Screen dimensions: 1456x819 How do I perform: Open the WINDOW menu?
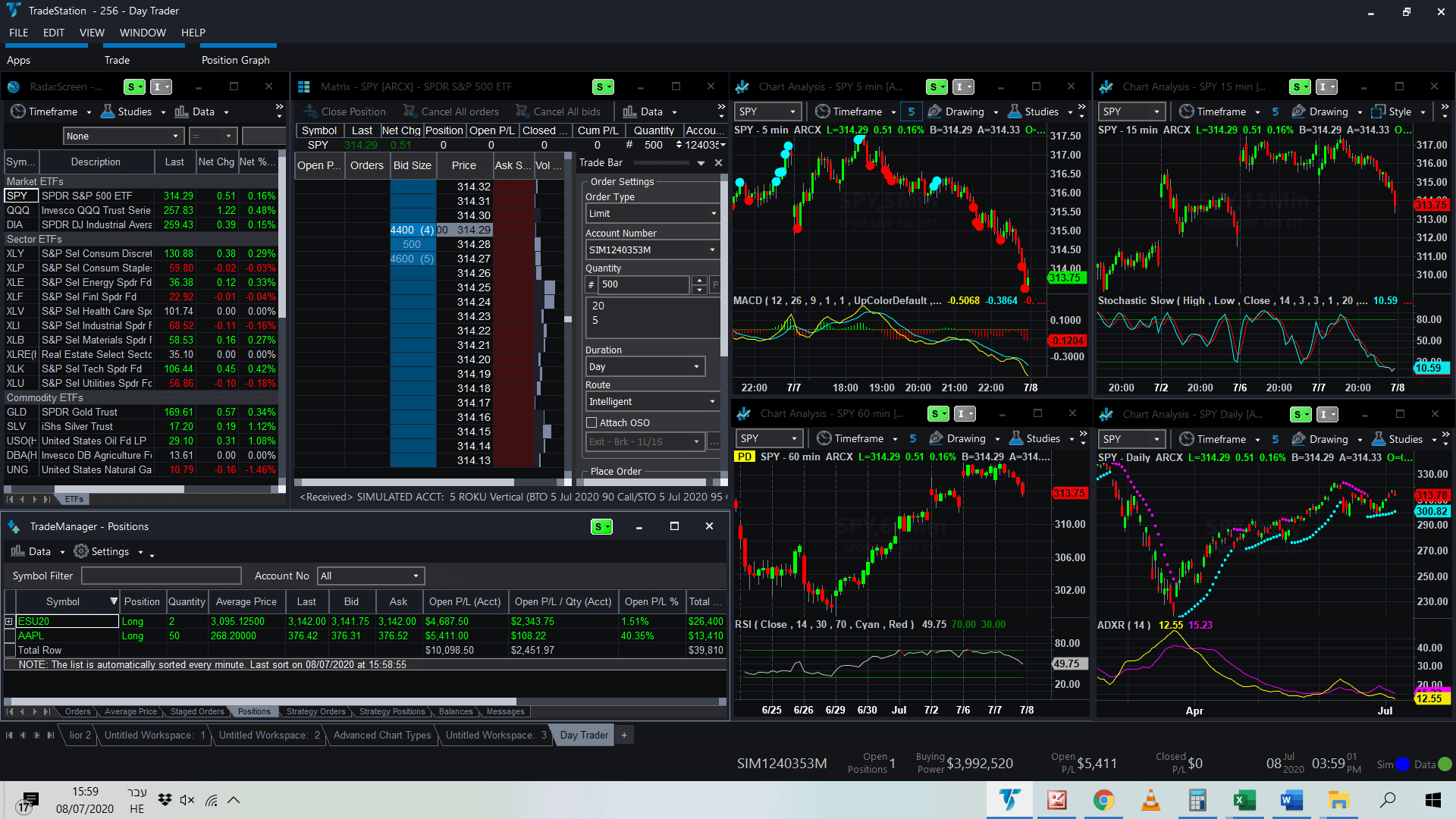pyautogui.click(x=143, y=33)
